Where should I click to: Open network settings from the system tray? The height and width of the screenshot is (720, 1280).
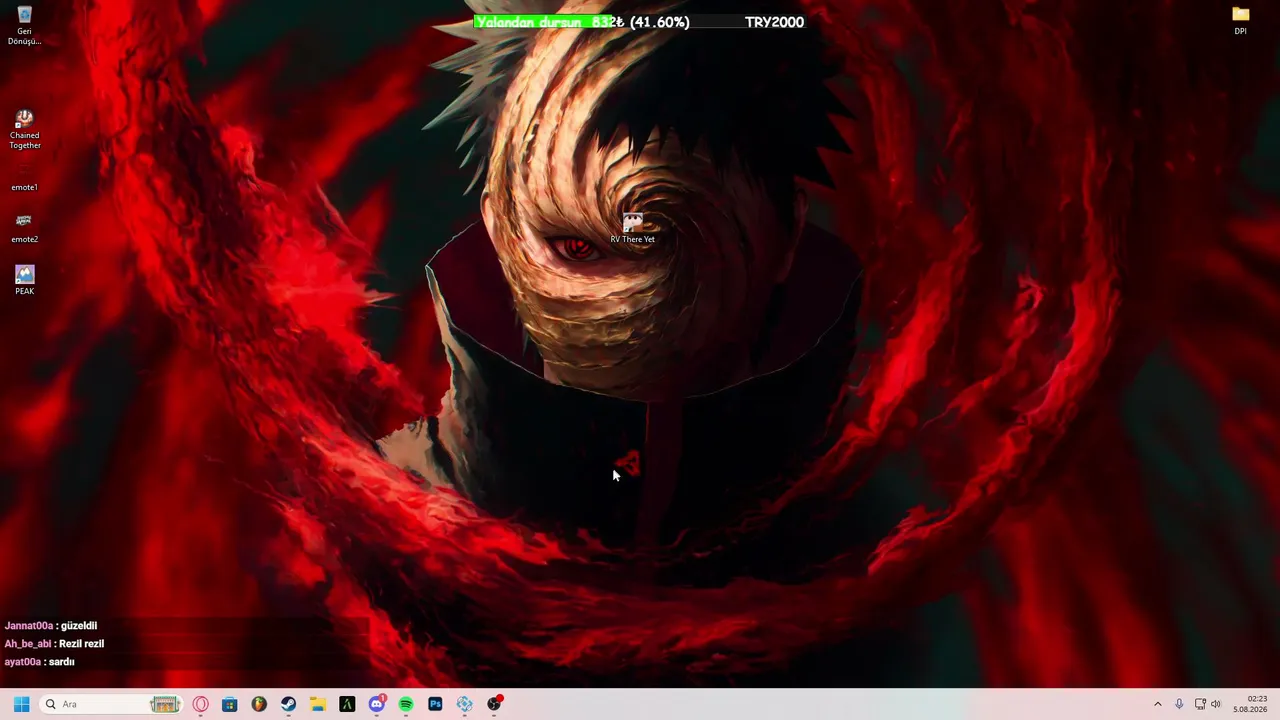point(1200,704)
